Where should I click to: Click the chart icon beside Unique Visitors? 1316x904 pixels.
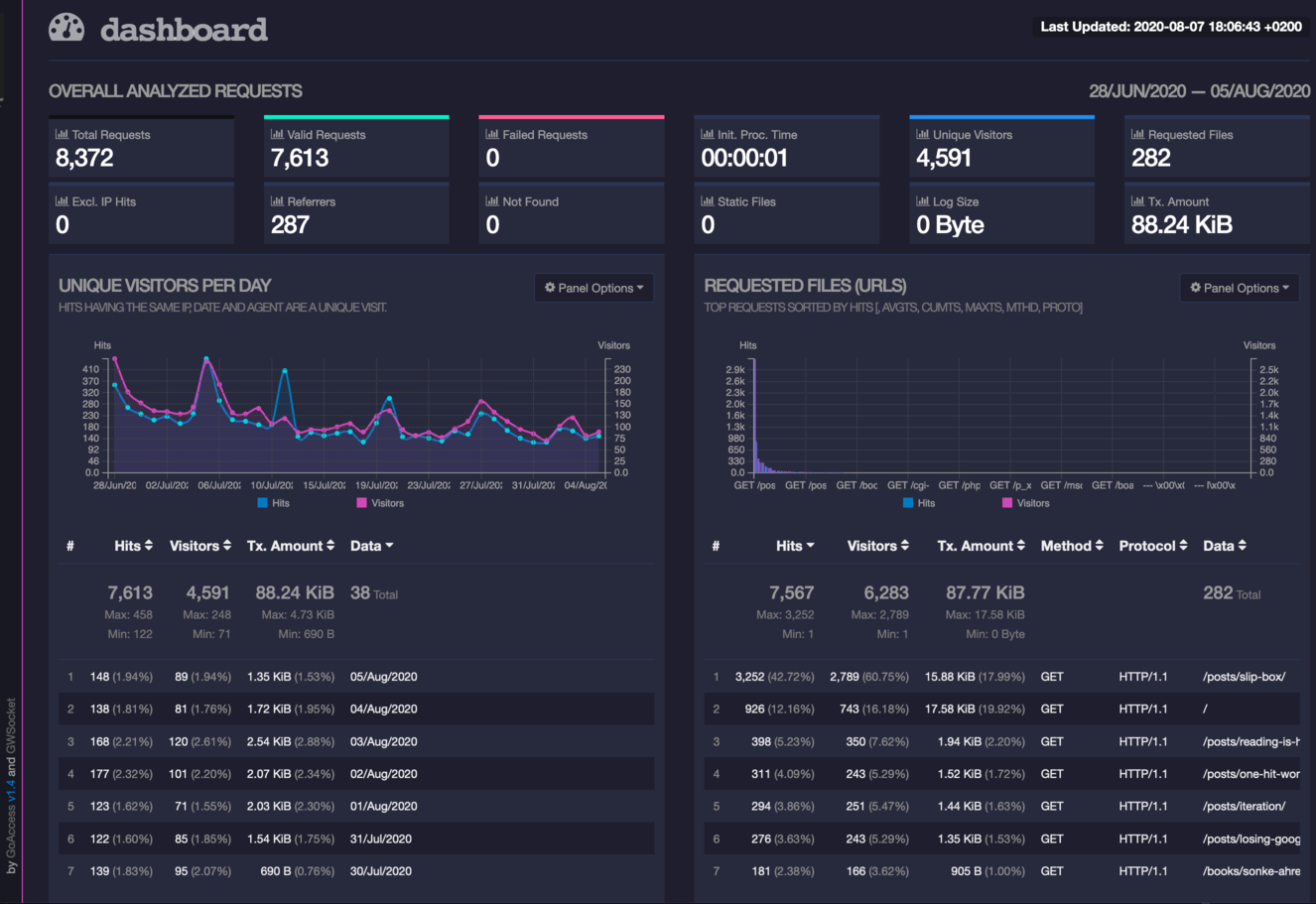(x=923, y=134)
